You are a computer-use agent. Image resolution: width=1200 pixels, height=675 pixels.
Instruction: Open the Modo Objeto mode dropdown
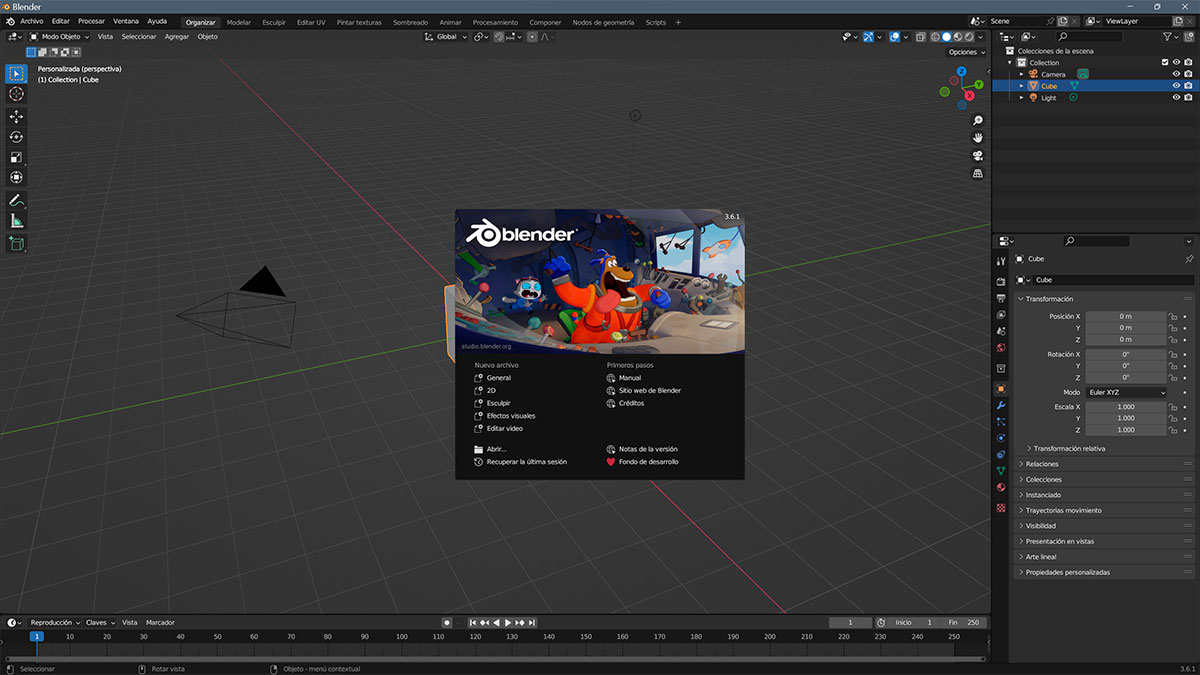click(59, 37)
